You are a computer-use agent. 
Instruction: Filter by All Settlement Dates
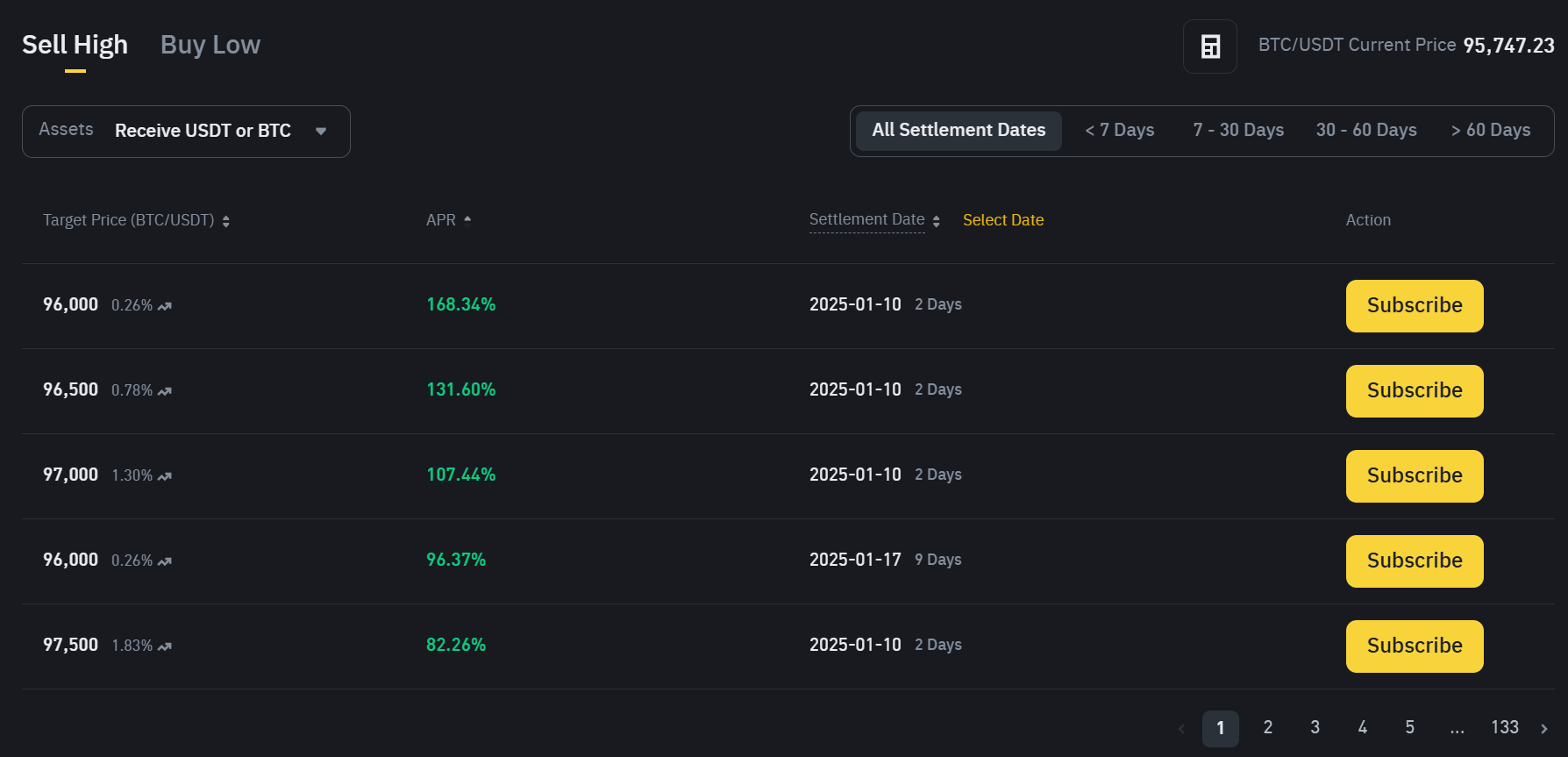(x=959, y=131)
